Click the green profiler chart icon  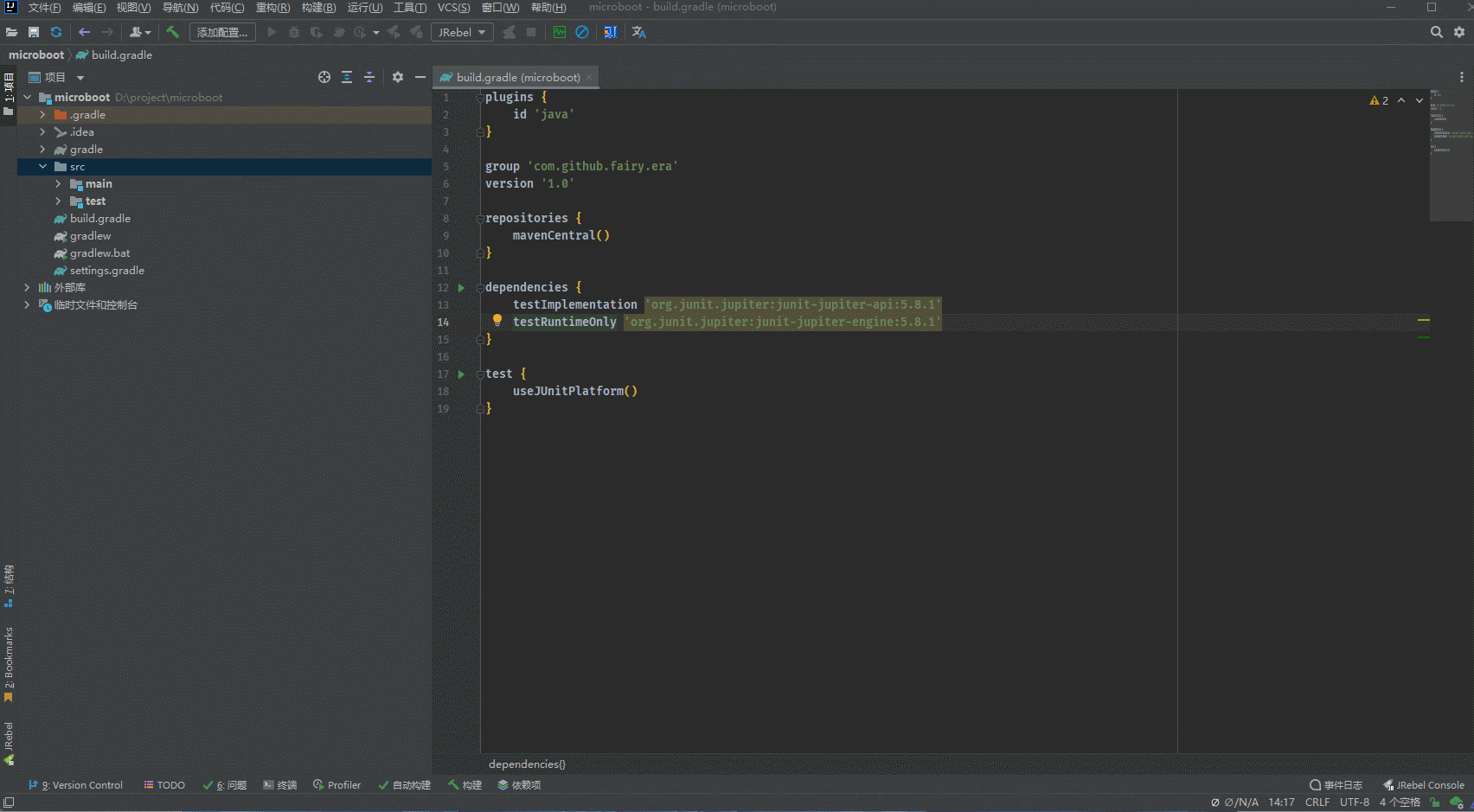(560, 32)
